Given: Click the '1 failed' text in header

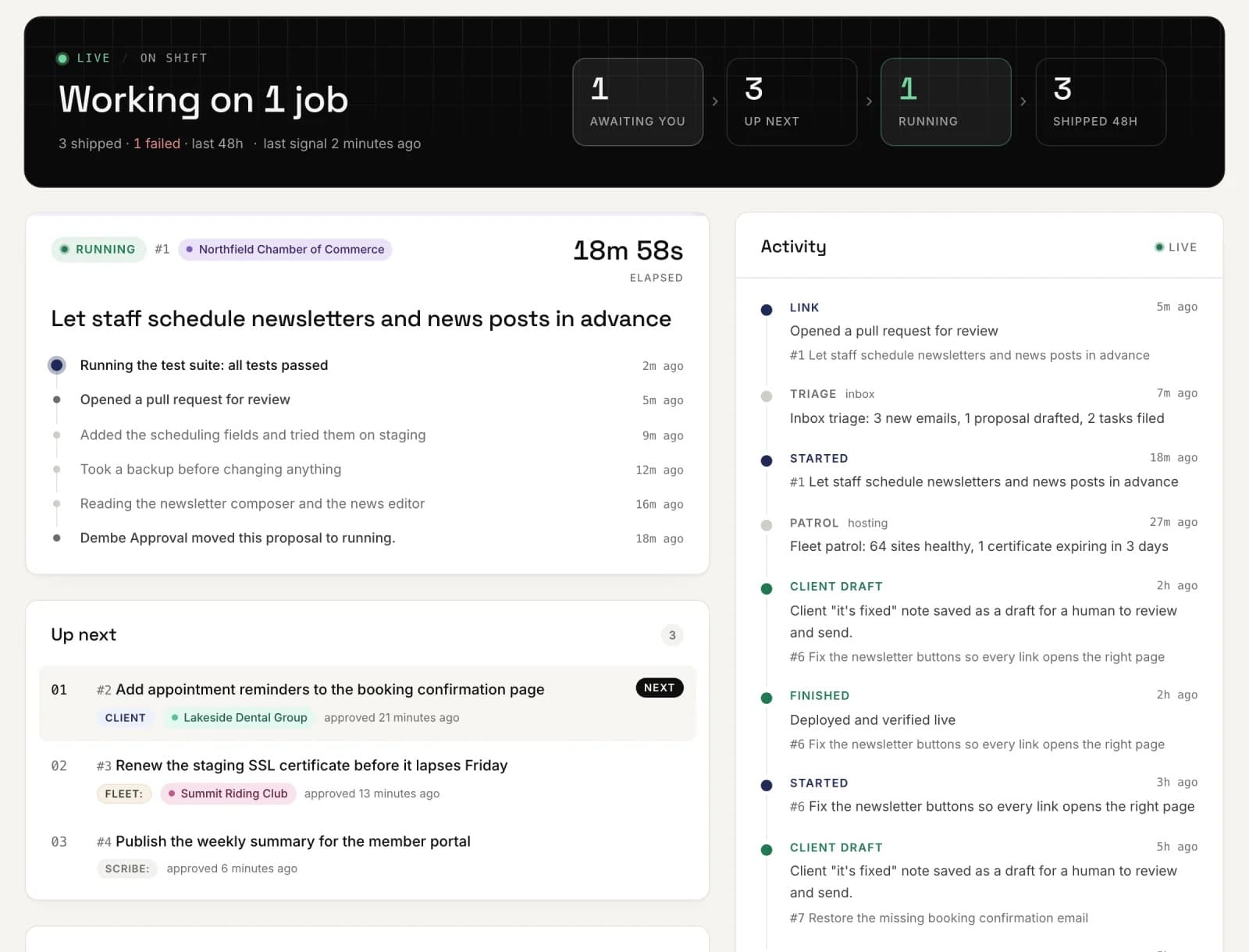Looking at the screenshot, I should coord(157,144).
